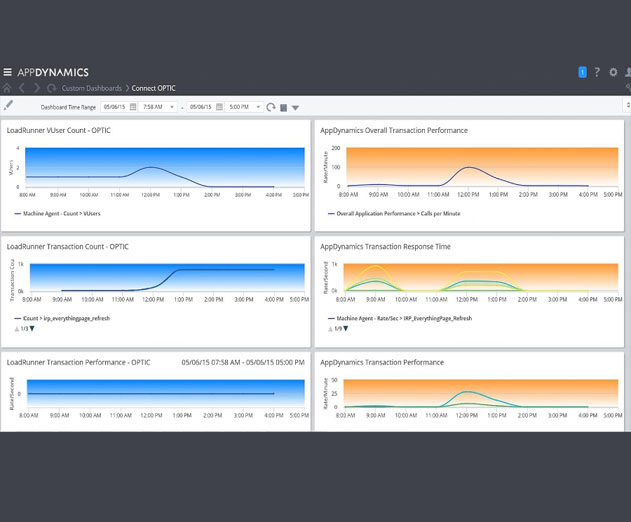The width and height of the screenshot is (631, 522).
Task: Open the hamburger navigation menu
Action: (7, 72)
